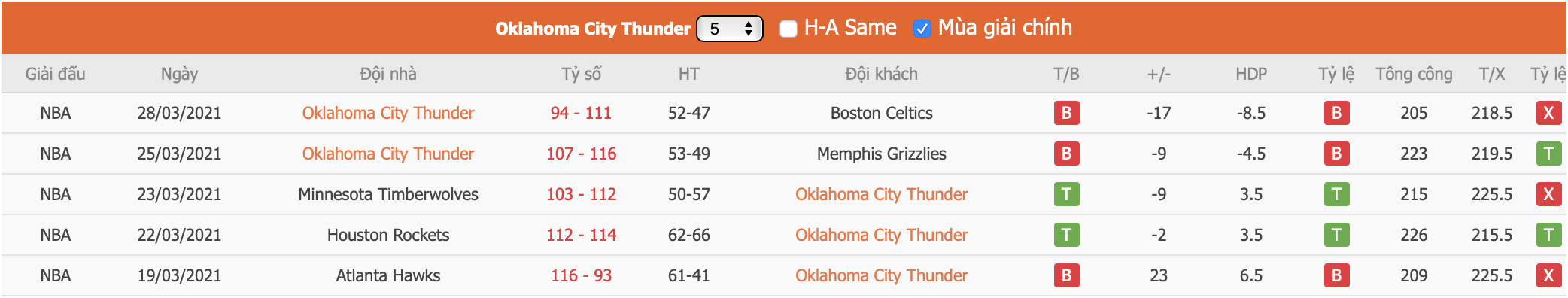Click the Ngày column header

(x=179, y=74)
